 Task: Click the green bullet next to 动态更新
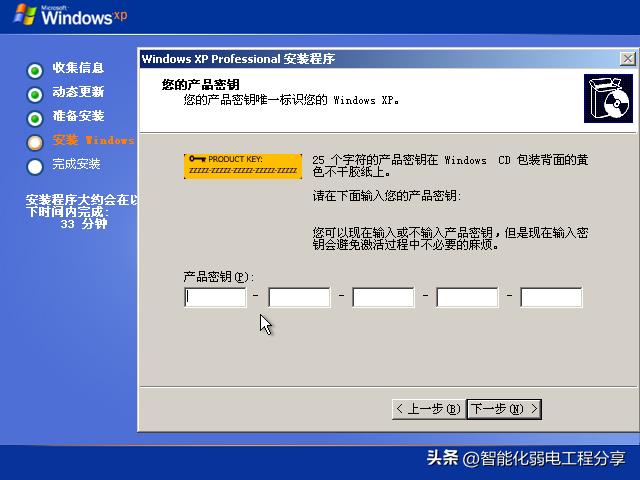(35, 95)
